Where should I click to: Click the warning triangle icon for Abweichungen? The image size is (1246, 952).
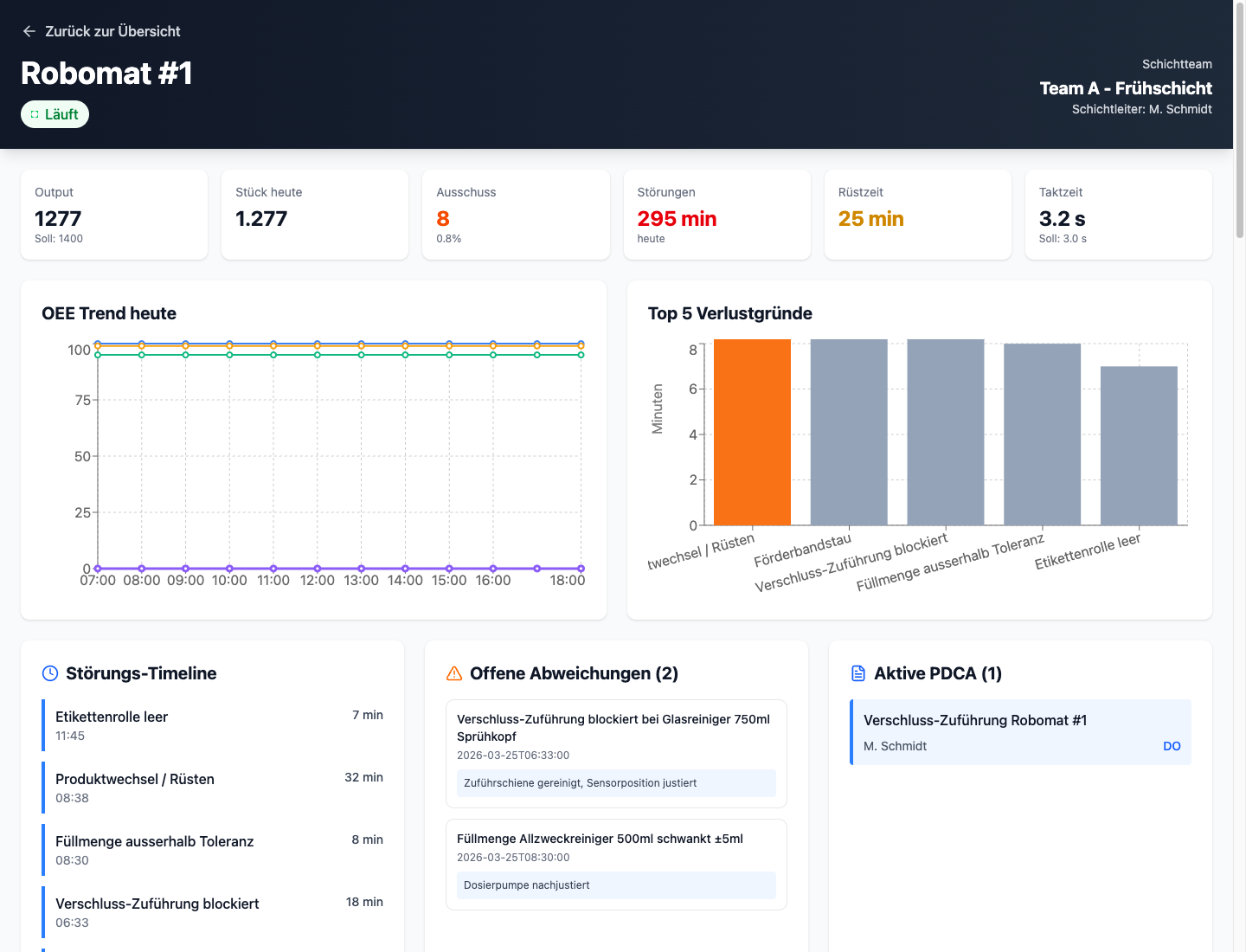click(x=454, y=673)
